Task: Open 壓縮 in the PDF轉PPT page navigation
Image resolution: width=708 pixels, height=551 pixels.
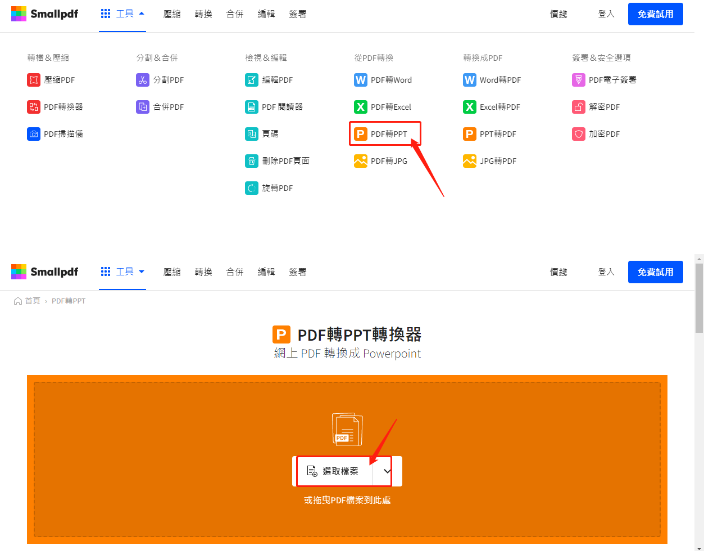Action: (x=172, y=272)
